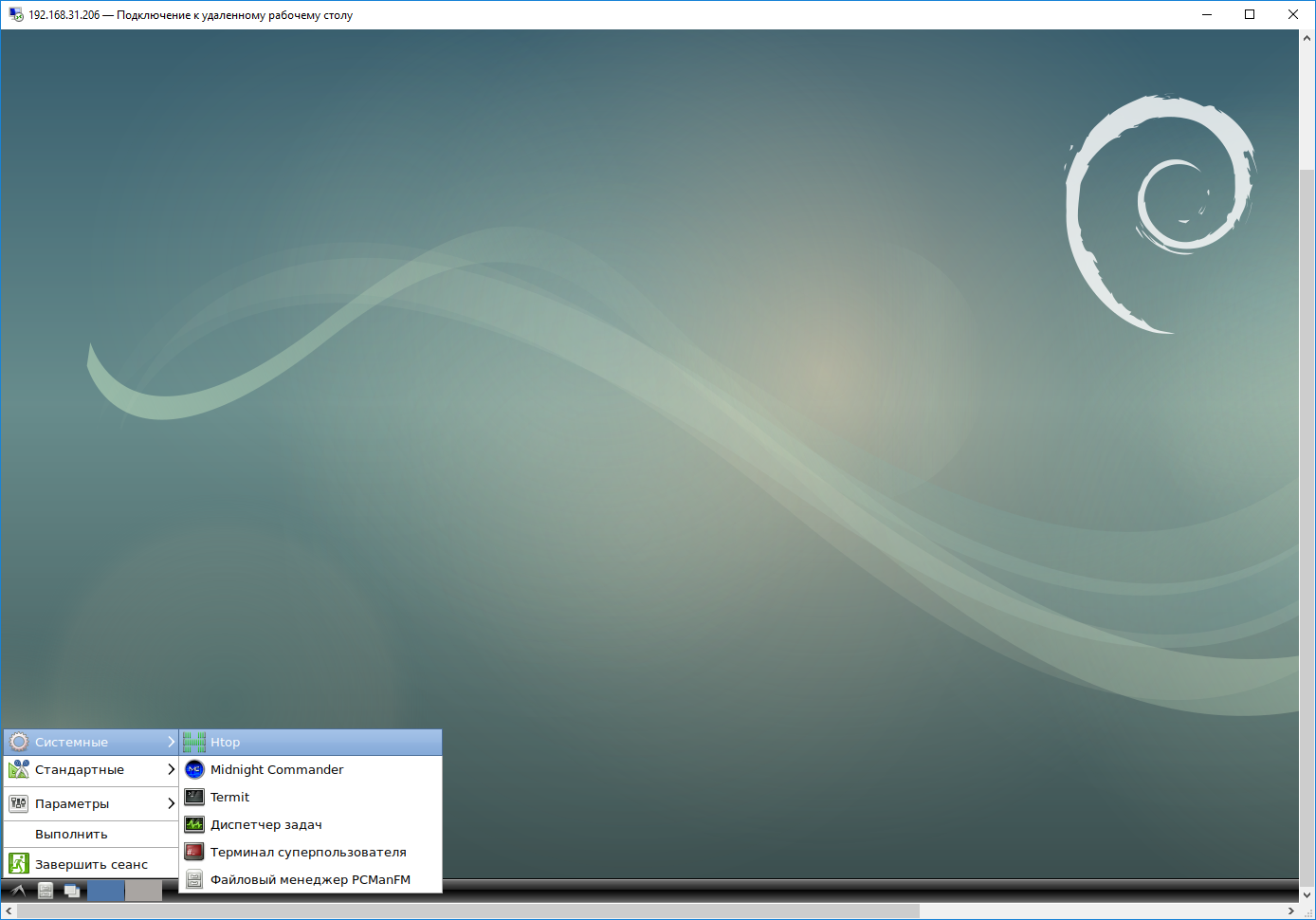Open the Termit terminal
This screenshot has width=1316, height=920.
tap(311, 797)
